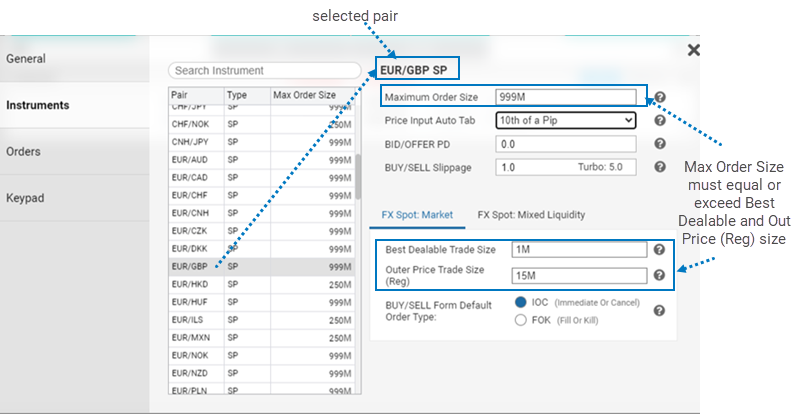
Task: Switch to FX Spot: Market tab
Action: (x=418, y=214)
